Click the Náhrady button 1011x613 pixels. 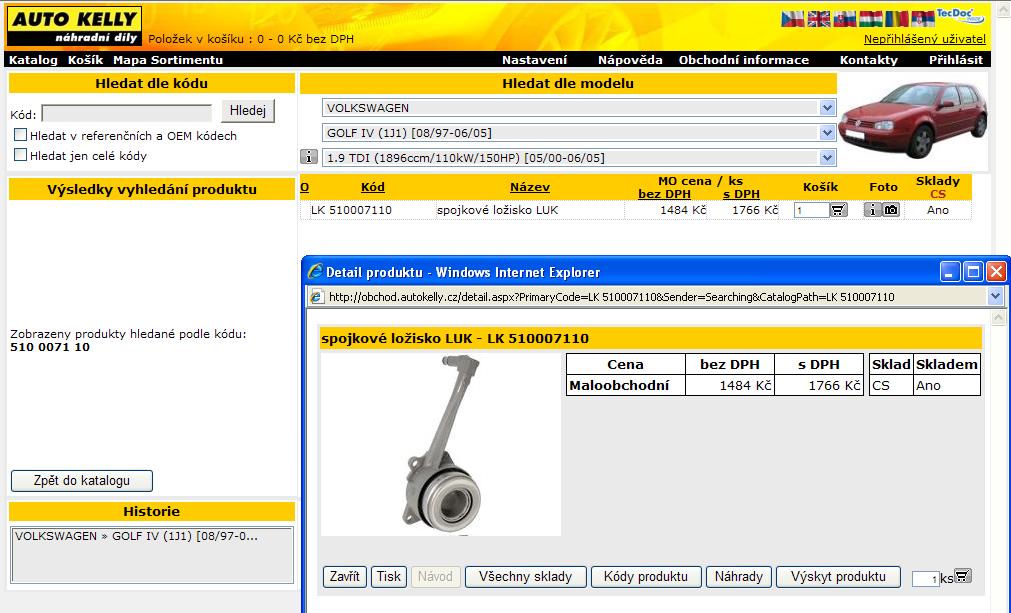coord(739,576)
